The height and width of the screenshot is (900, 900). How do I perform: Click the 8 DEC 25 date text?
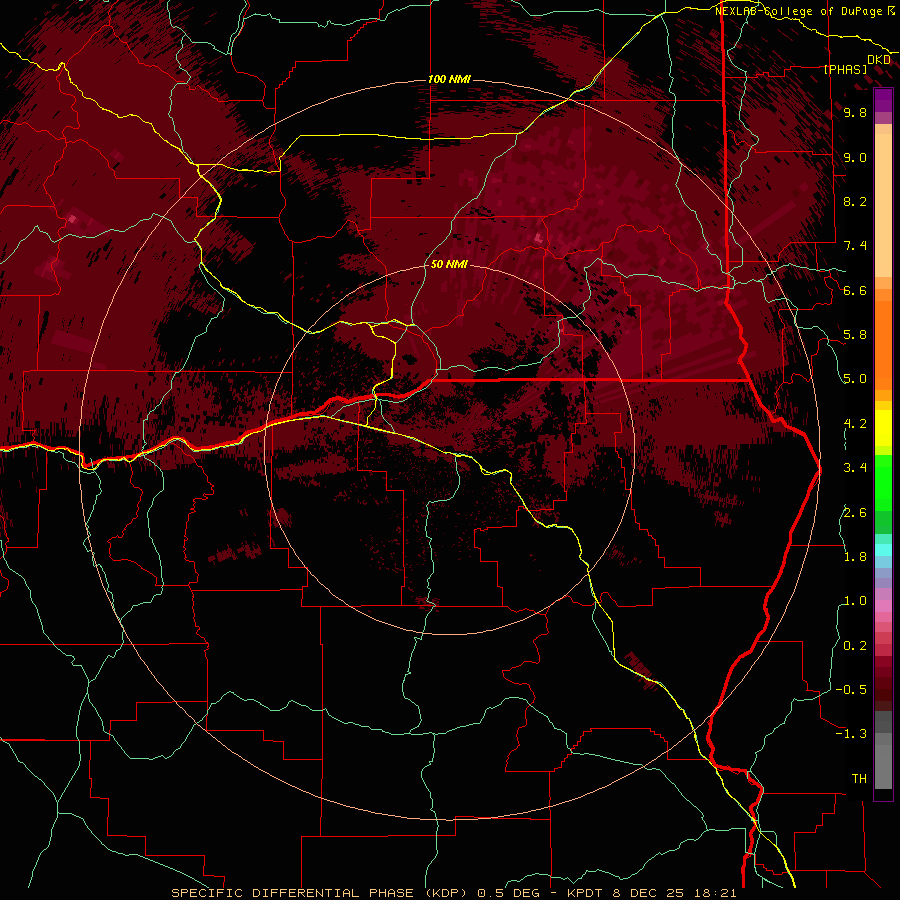(x=651, y=893)
